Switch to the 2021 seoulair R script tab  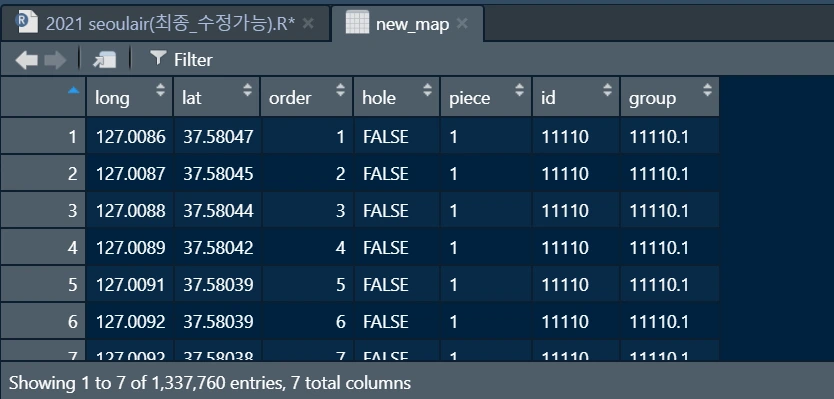pos(165,24)
